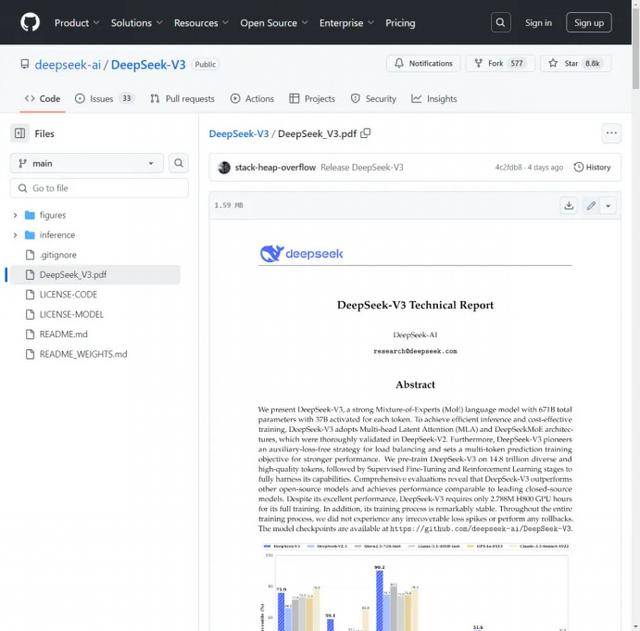Image resolution: width=640 pixels, height=631 pixels.
Task: Open the DeepSeek-V3 repository title link
Action: click(x=148, y=64)
